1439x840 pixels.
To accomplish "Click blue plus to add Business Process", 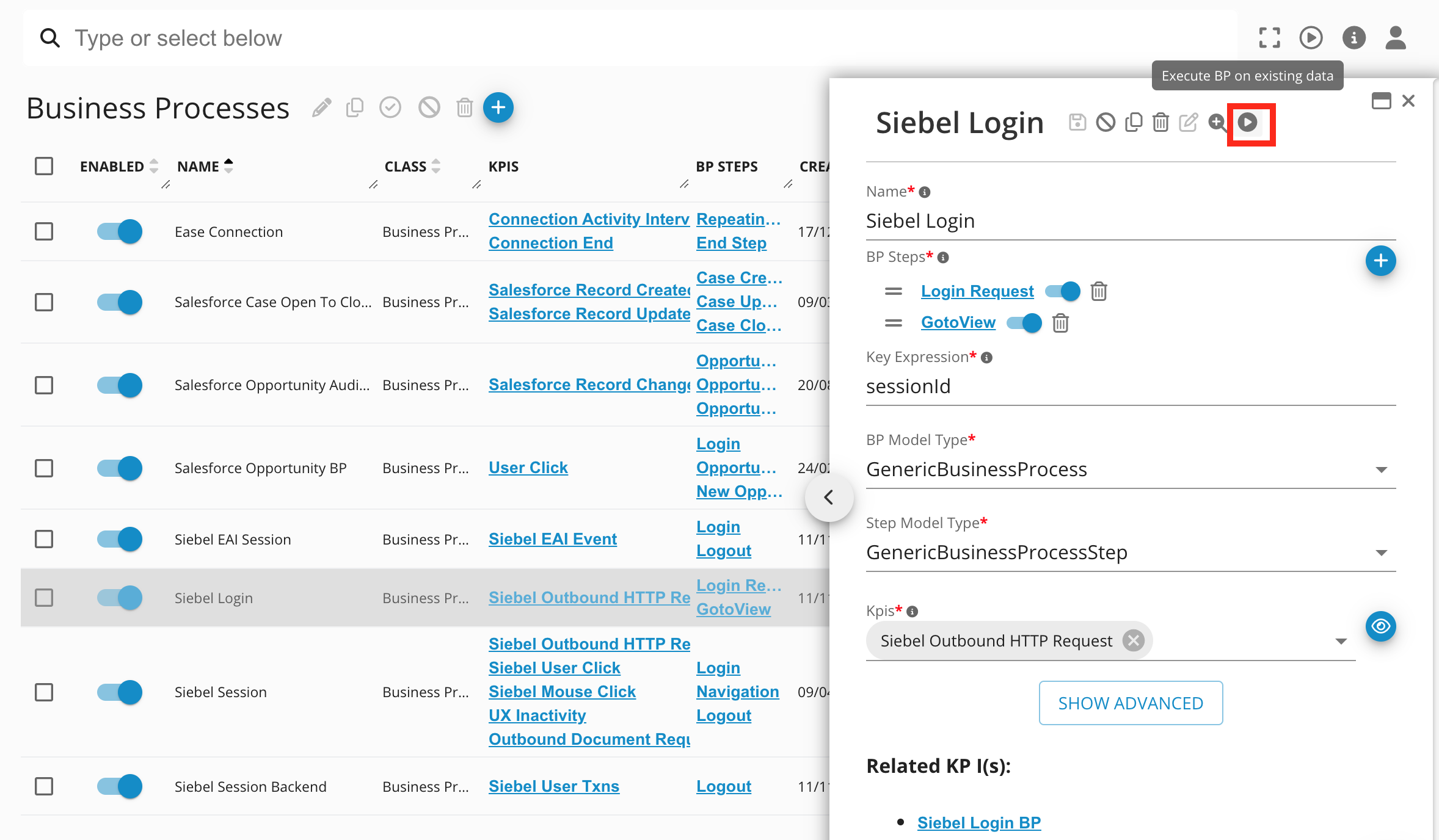I will click(498, 108).
